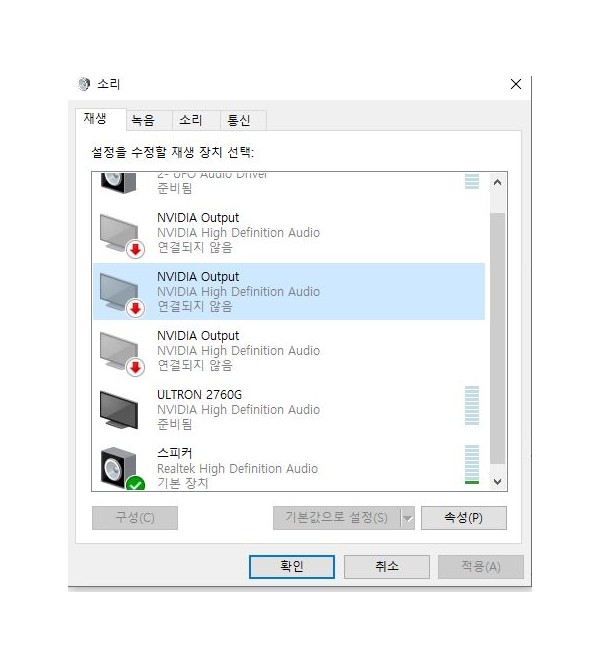Open 속성(P) for selected device
This screenshot has height=667, width=600.
(x=463, y=518)
